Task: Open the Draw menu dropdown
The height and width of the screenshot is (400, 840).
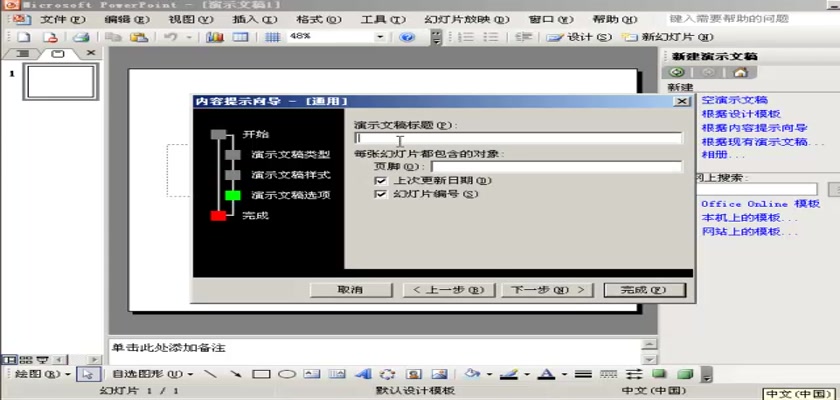Action: pos(43,374)
